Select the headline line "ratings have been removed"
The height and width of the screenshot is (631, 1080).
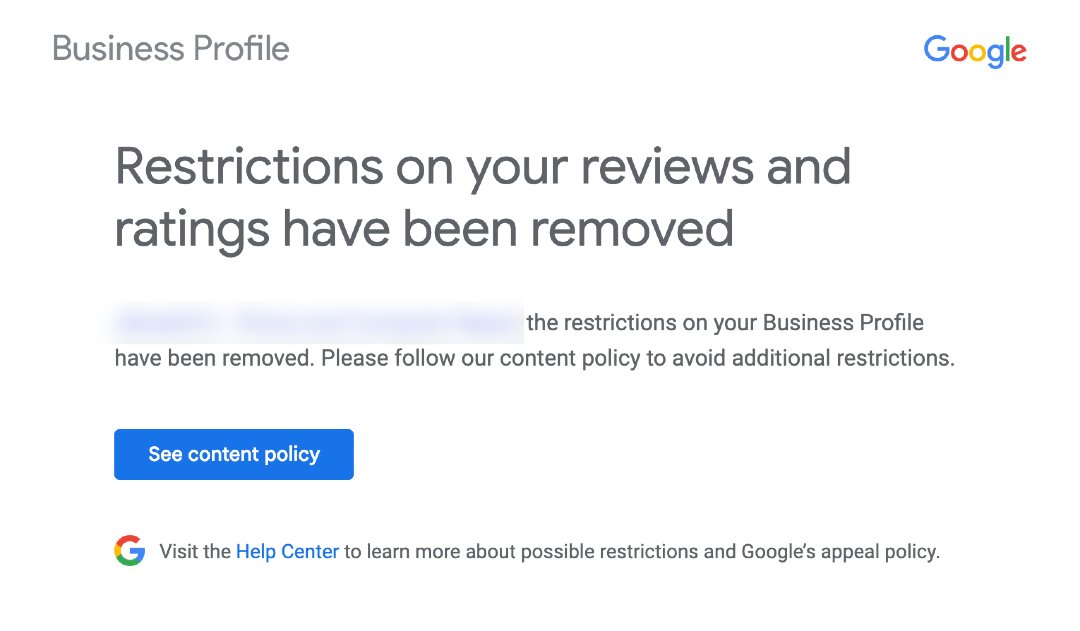click(x=424, y=229)
